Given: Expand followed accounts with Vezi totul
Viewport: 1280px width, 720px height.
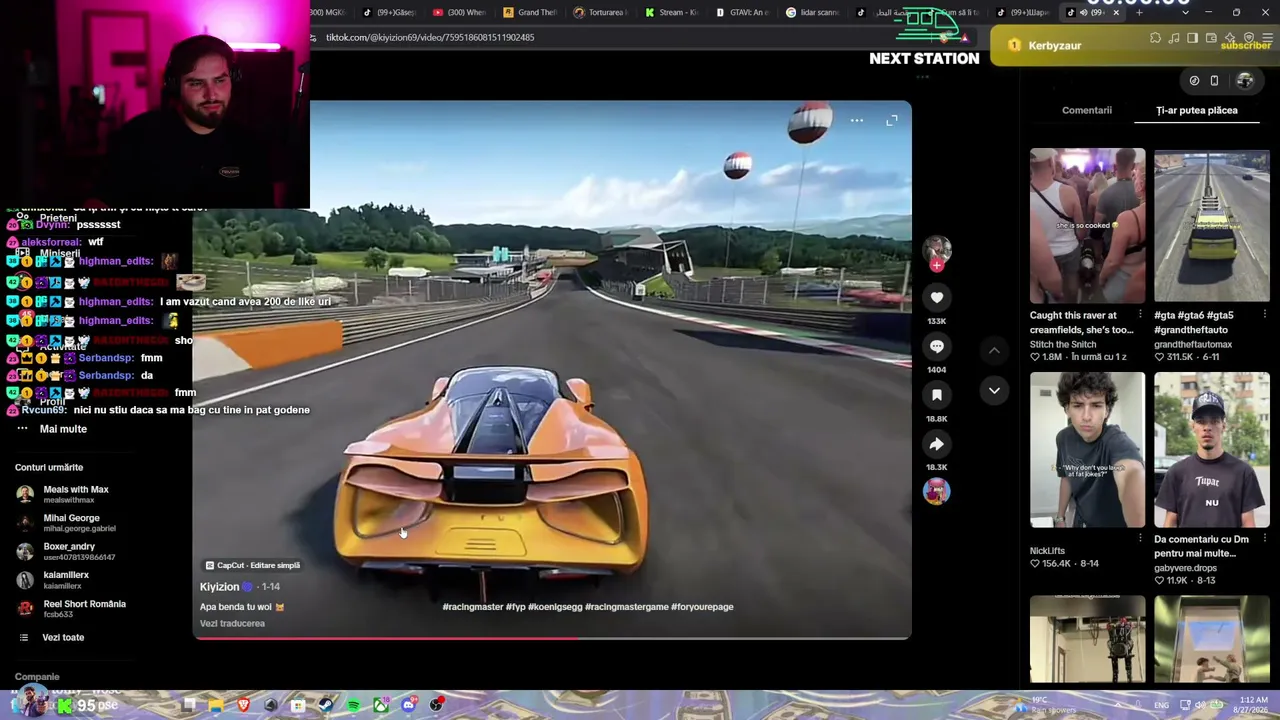Looking at the screenshot, I should coord(63,637).
